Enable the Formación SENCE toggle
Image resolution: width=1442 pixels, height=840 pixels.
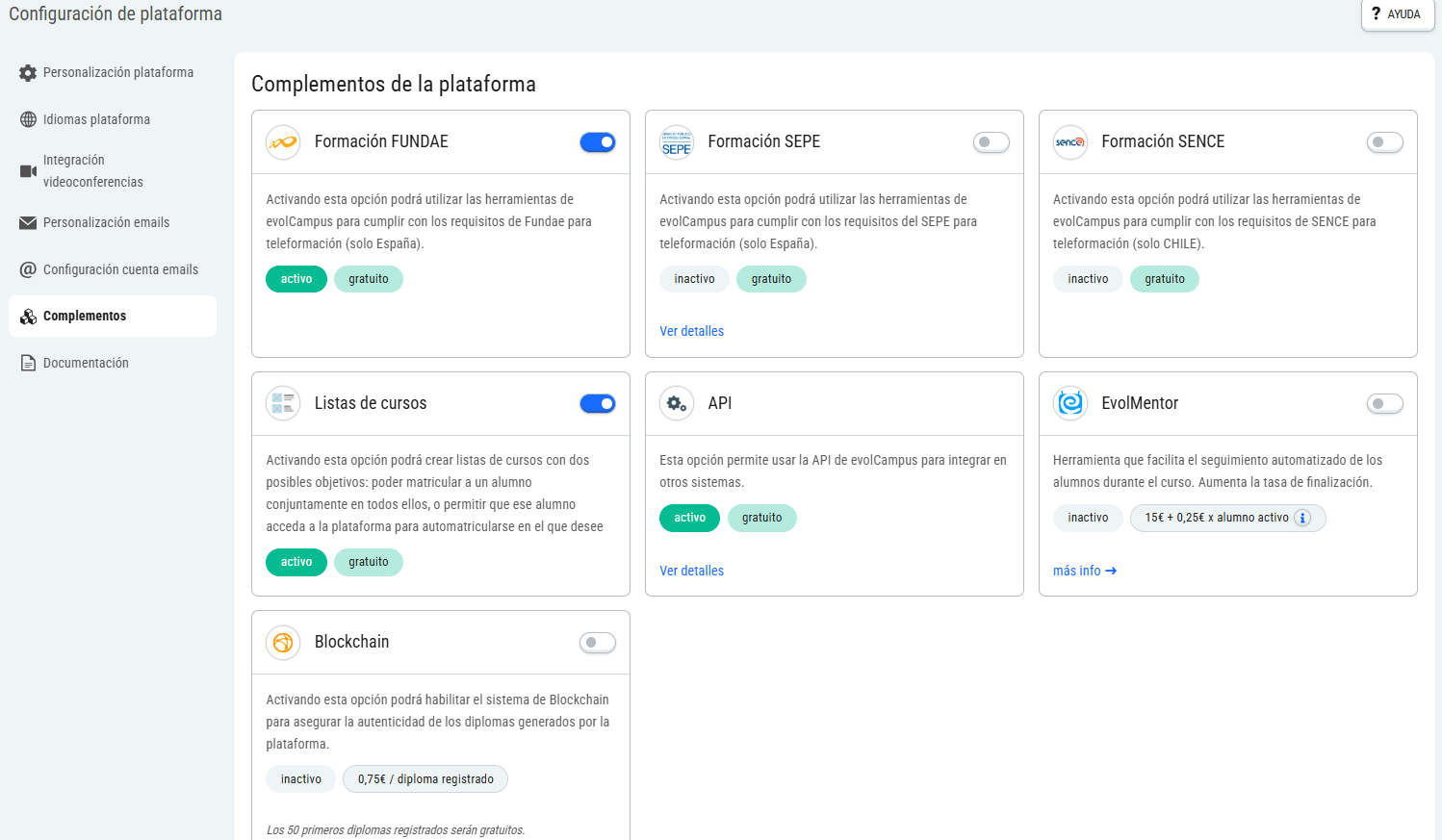pyautogui.click(x=1385, y=142)
